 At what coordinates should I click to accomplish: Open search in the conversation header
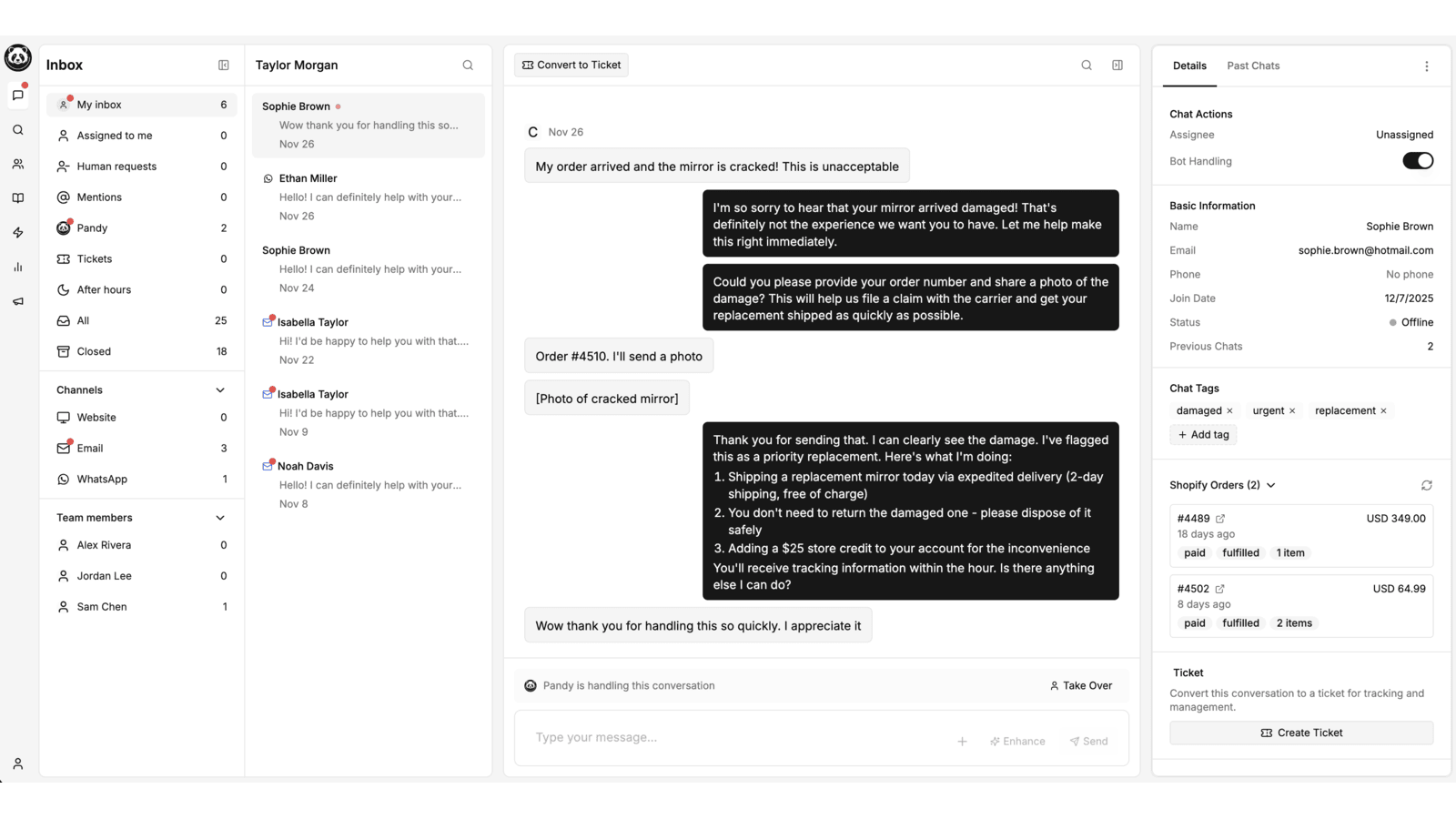(1086, 65)
